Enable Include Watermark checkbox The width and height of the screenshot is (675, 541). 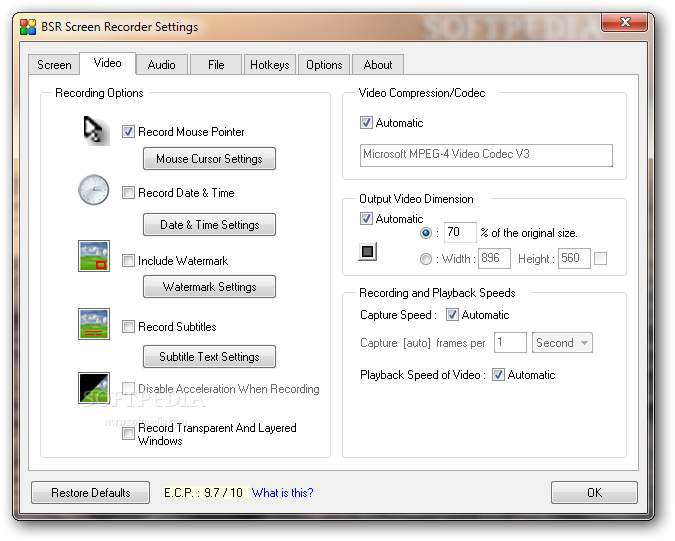tap(128, 260)
